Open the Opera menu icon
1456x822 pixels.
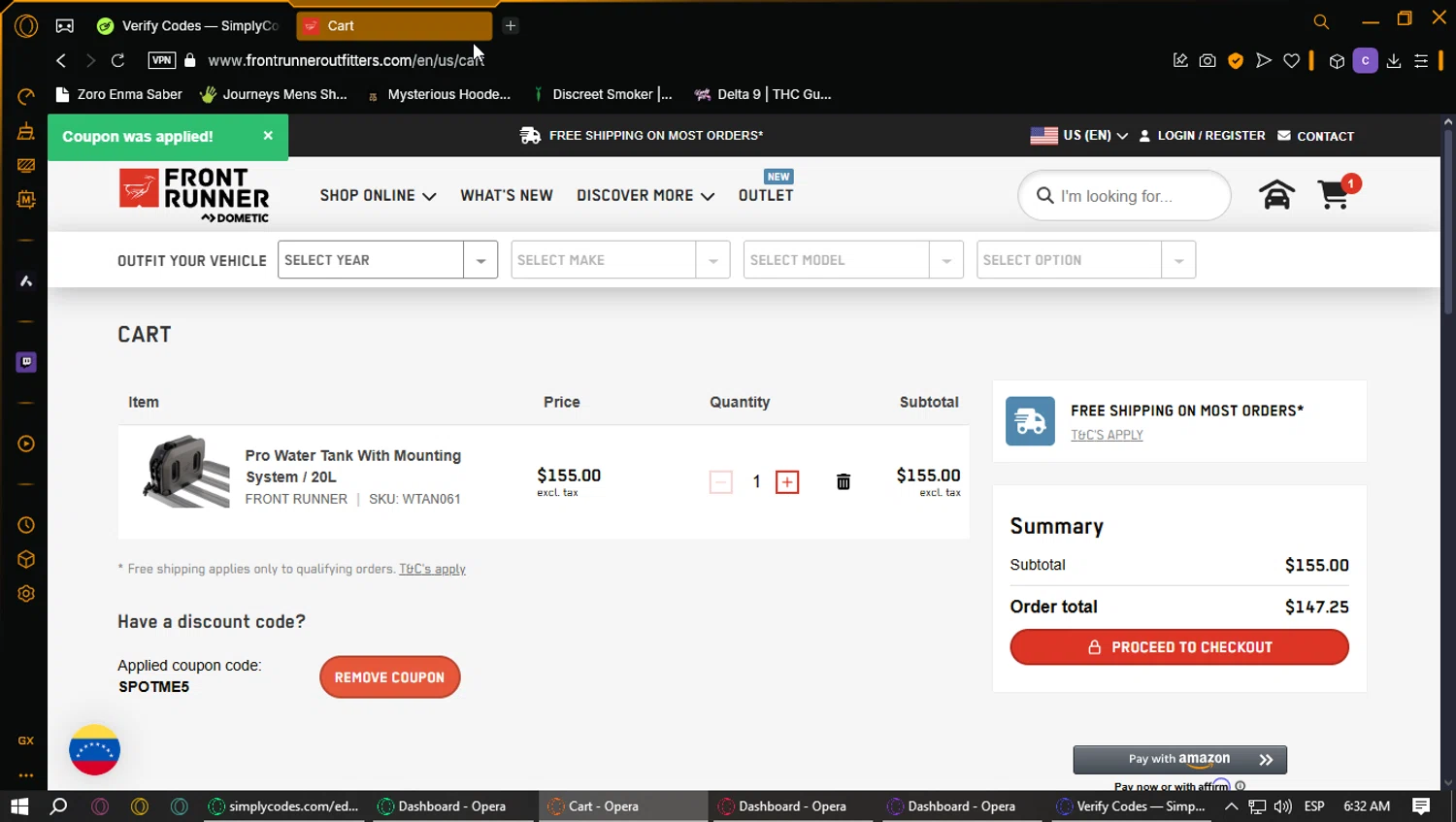(x=26, y=26)
